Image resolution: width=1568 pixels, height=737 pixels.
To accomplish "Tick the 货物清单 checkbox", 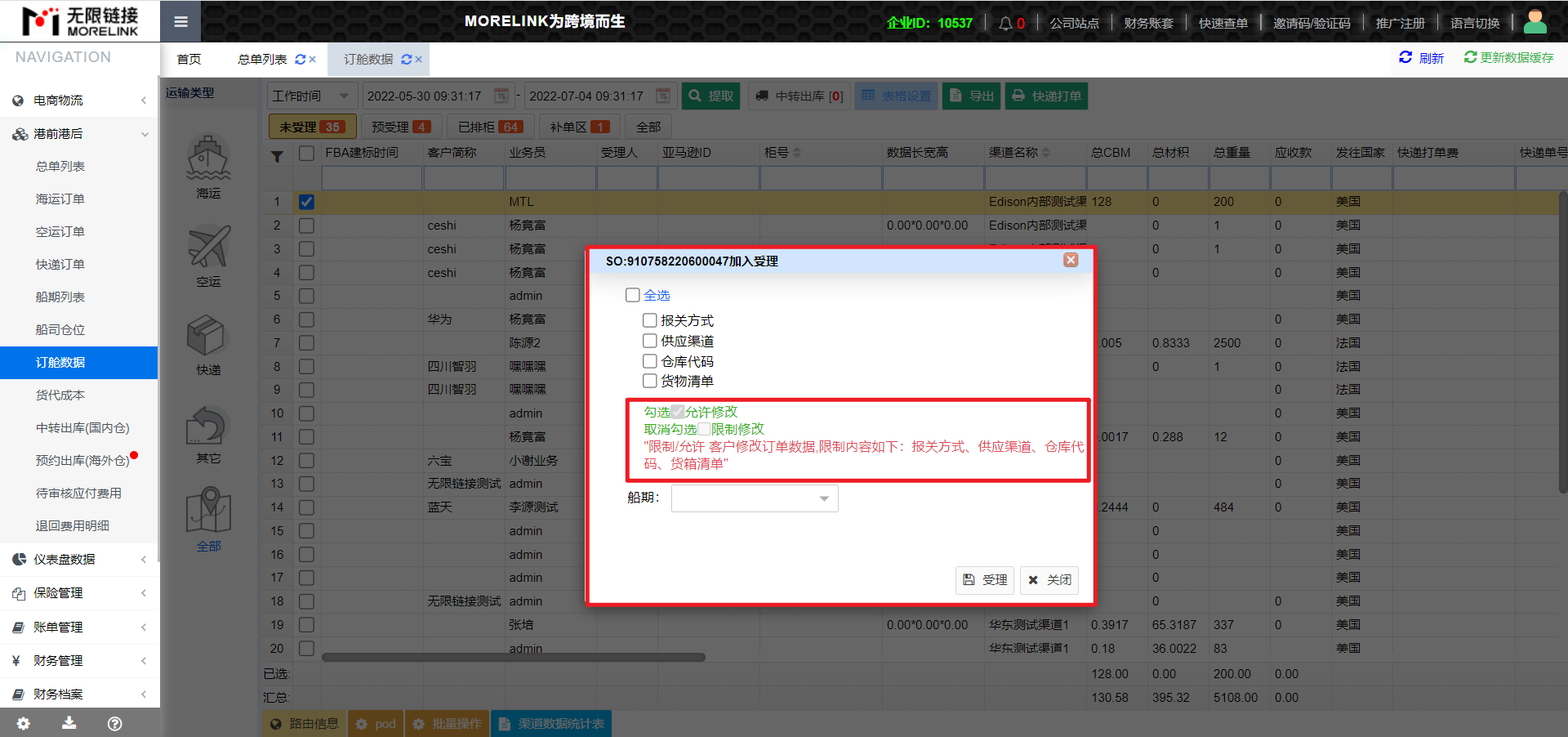I will (650, 381).
